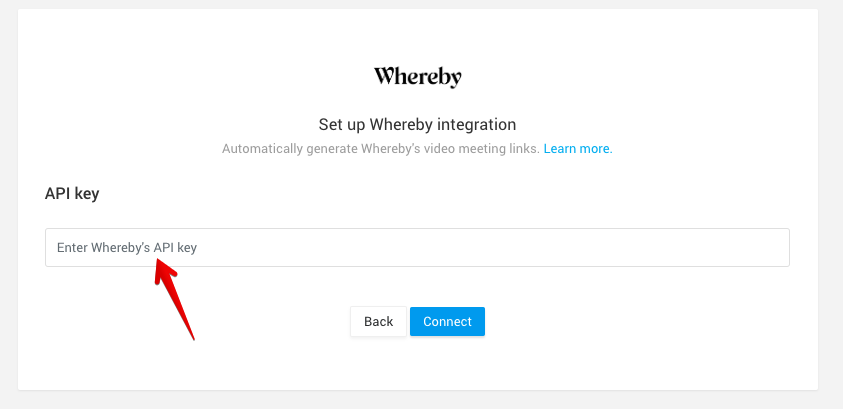The image size is (843, 409).
Task: Click the tip of the red arrow
Action: pyautogui.click(x=157, y=260)
